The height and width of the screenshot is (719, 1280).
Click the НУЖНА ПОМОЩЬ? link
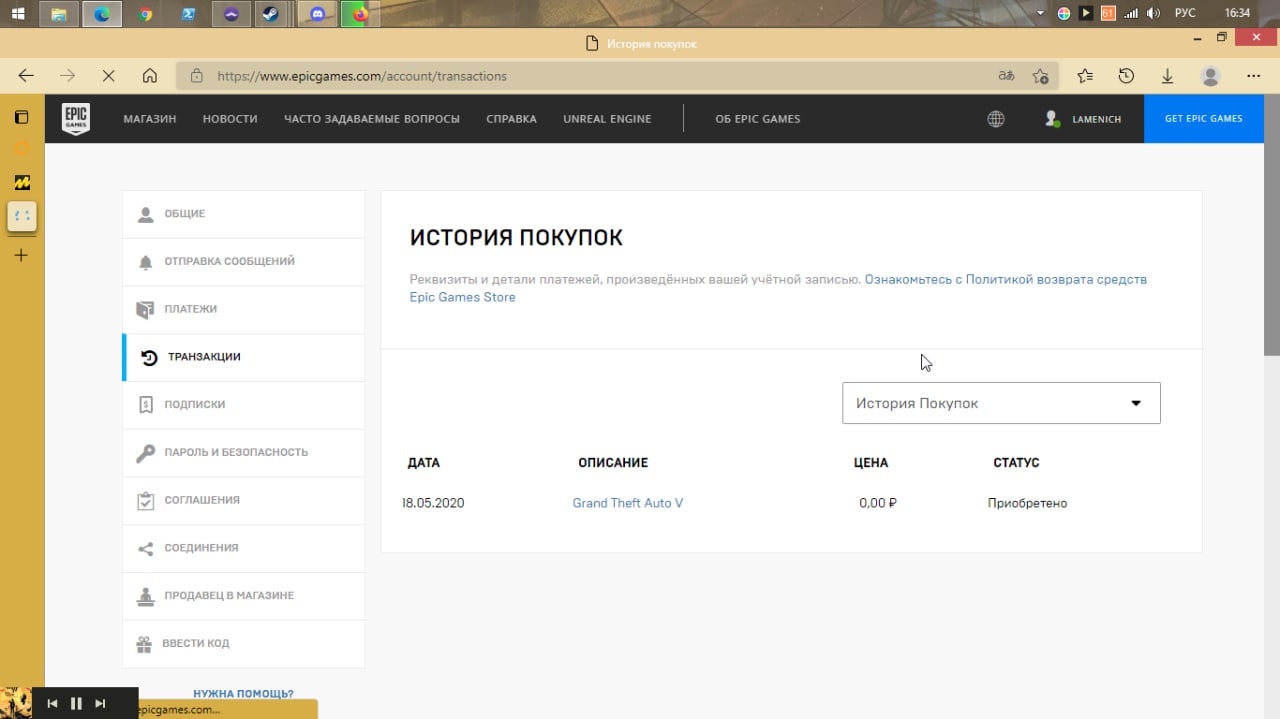click(243, 693)
